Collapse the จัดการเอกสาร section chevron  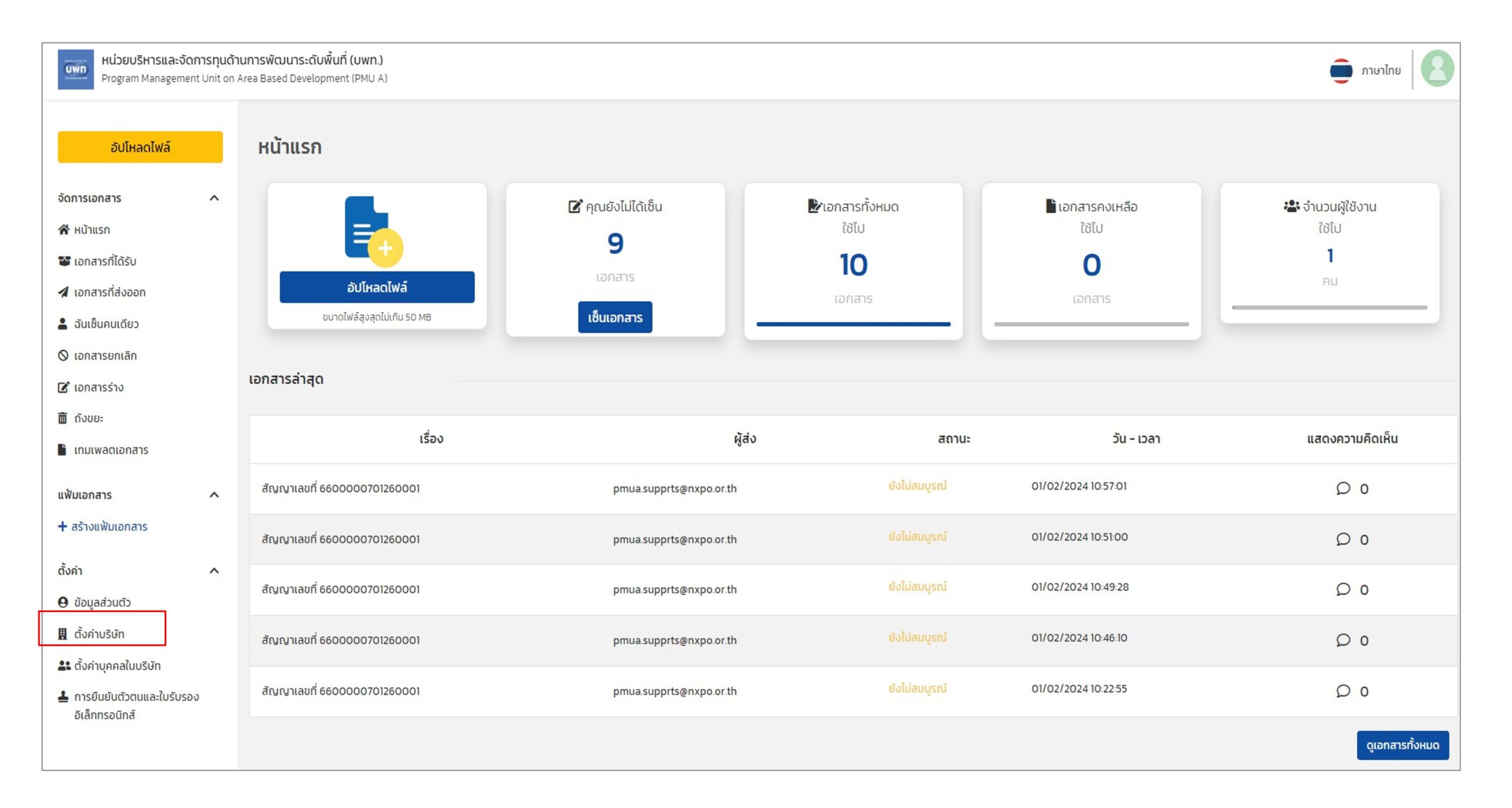214,198
